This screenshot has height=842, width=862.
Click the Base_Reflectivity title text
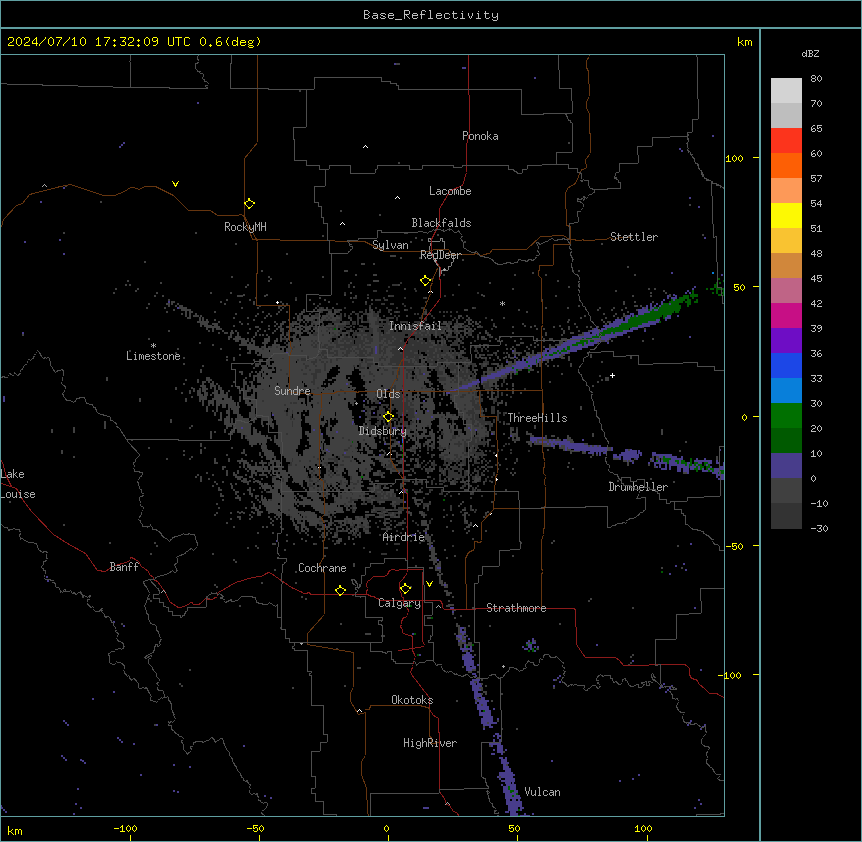(x=431, y=15)
